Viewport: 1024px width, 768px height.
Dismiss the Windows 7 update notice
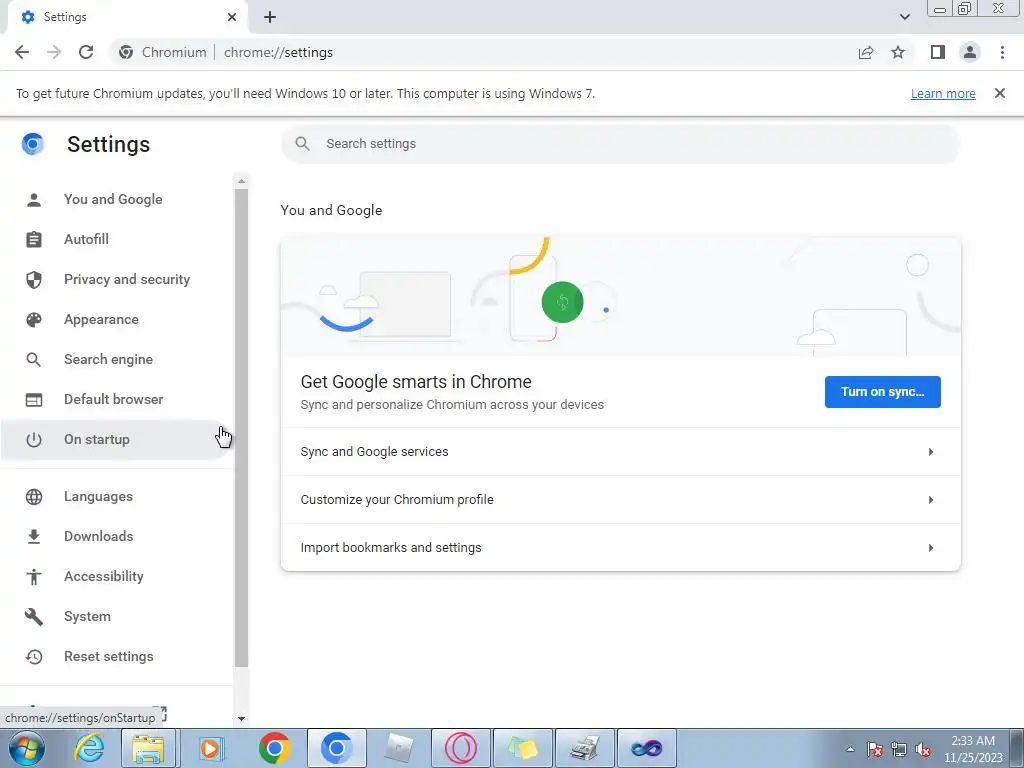tap(1000, 93)
